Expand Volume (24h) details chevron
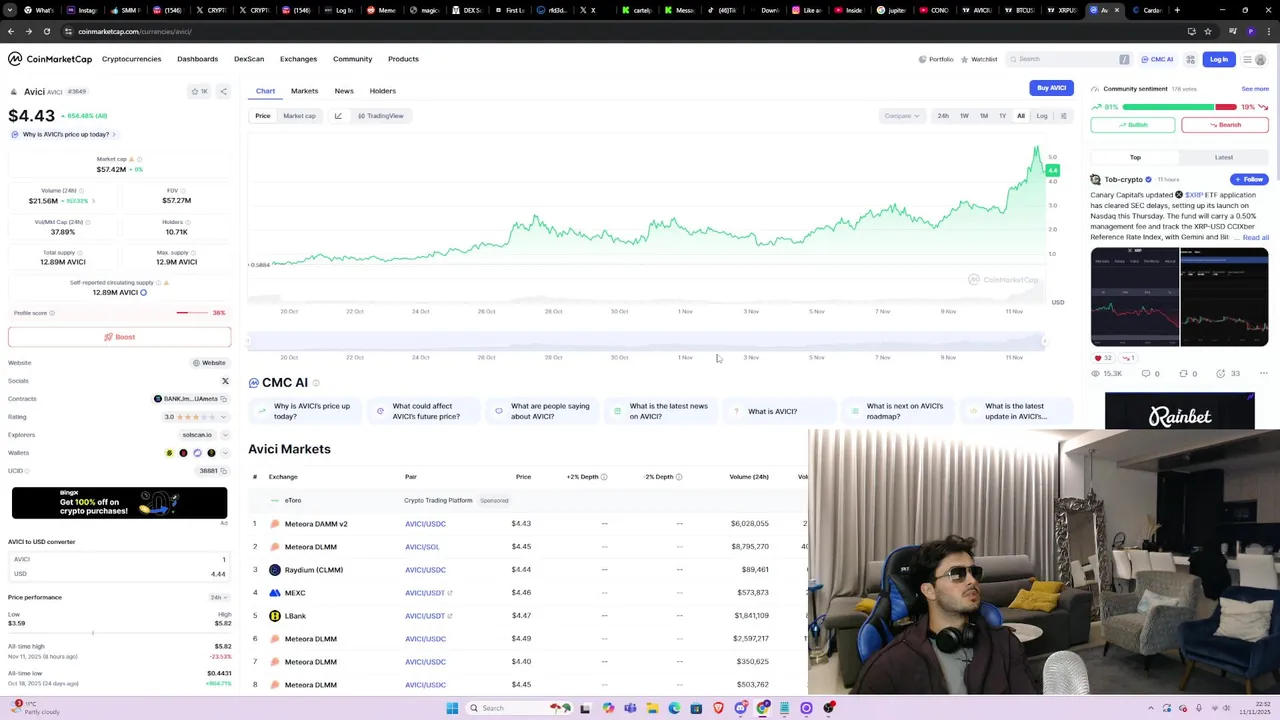Viewport: 1280px width, 720px height. (93, 201)
